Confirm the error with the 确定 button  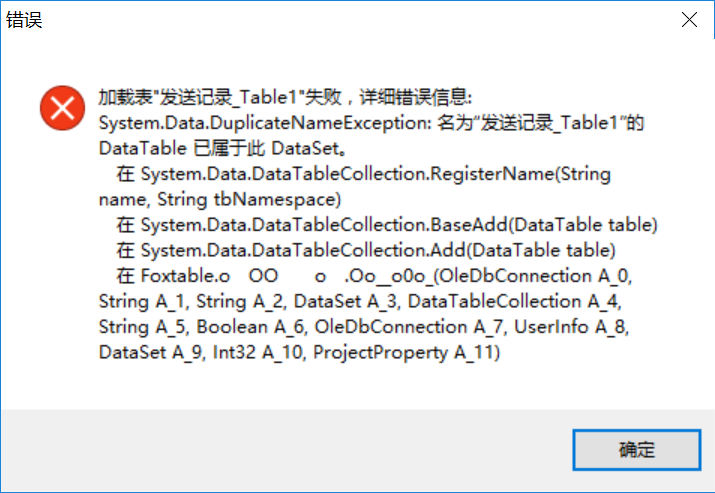[x=637, y=450]
